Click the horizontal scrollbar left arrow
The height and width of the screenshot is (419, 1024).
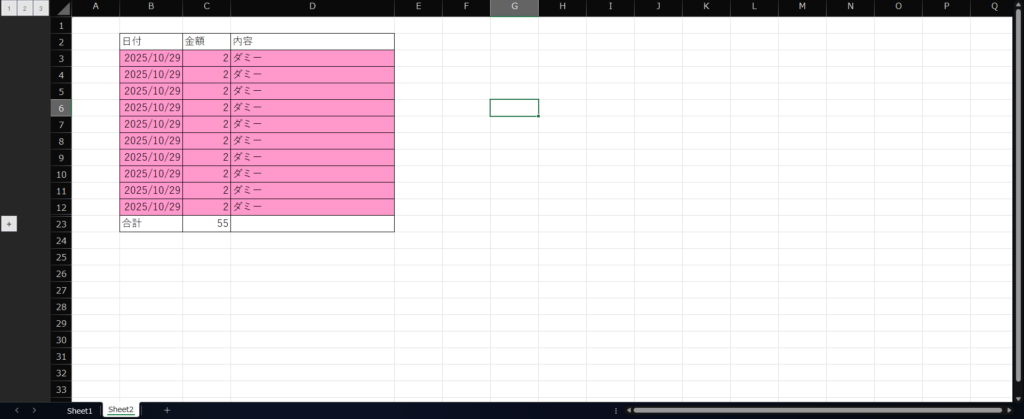(627, 410)
